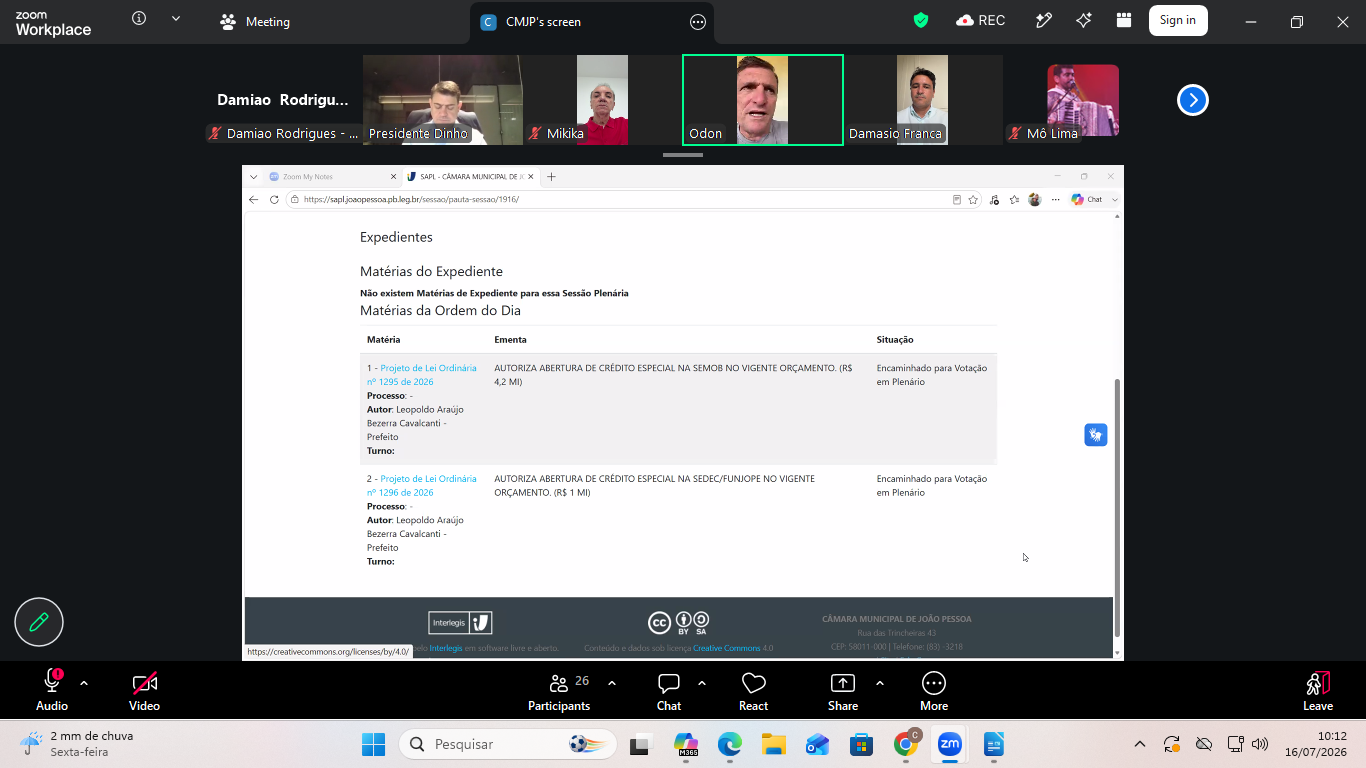Leave the meeting
Image resolution: width=1366 pixels, height=768 pixels.
[1318, 691]
